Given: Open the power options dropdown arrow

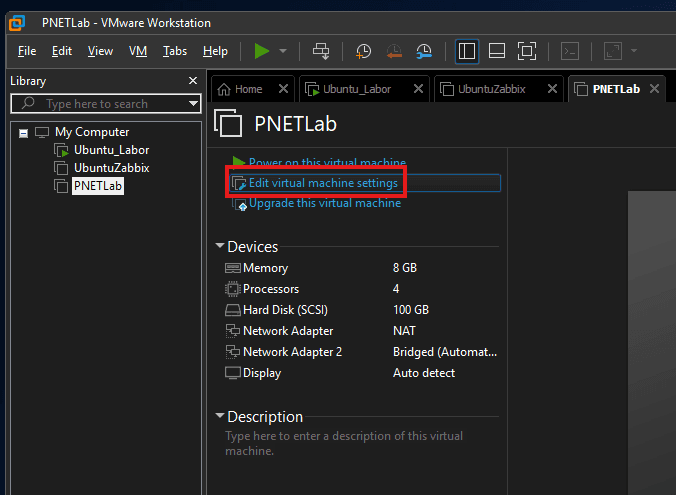Looking at the screenshot, I should [x=283, y=51].
